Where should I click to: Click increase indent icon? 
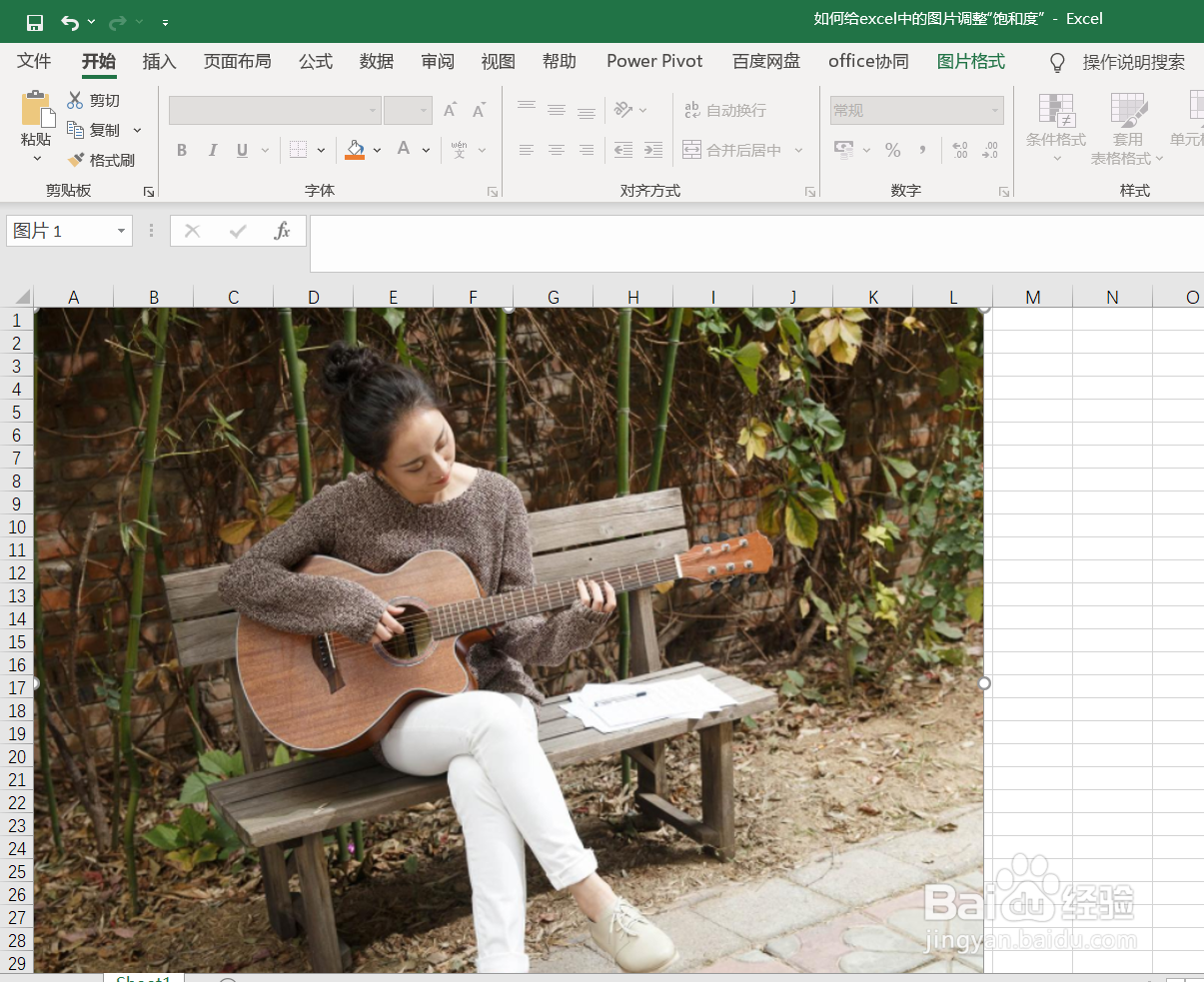click(x=653, y=150)
